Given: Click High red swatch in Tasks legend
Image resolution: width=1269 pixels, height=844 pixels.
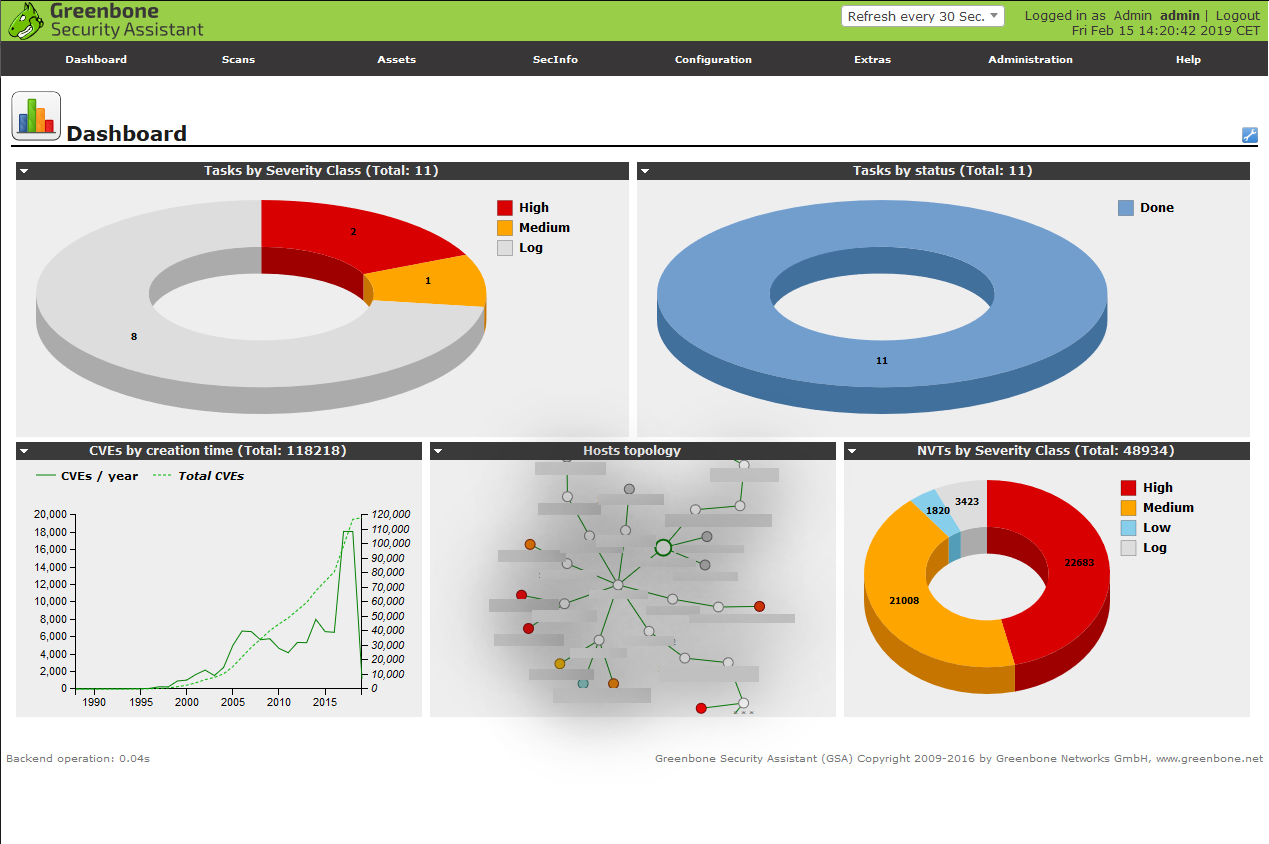Looking at the screenshot, I should point(505,208).
